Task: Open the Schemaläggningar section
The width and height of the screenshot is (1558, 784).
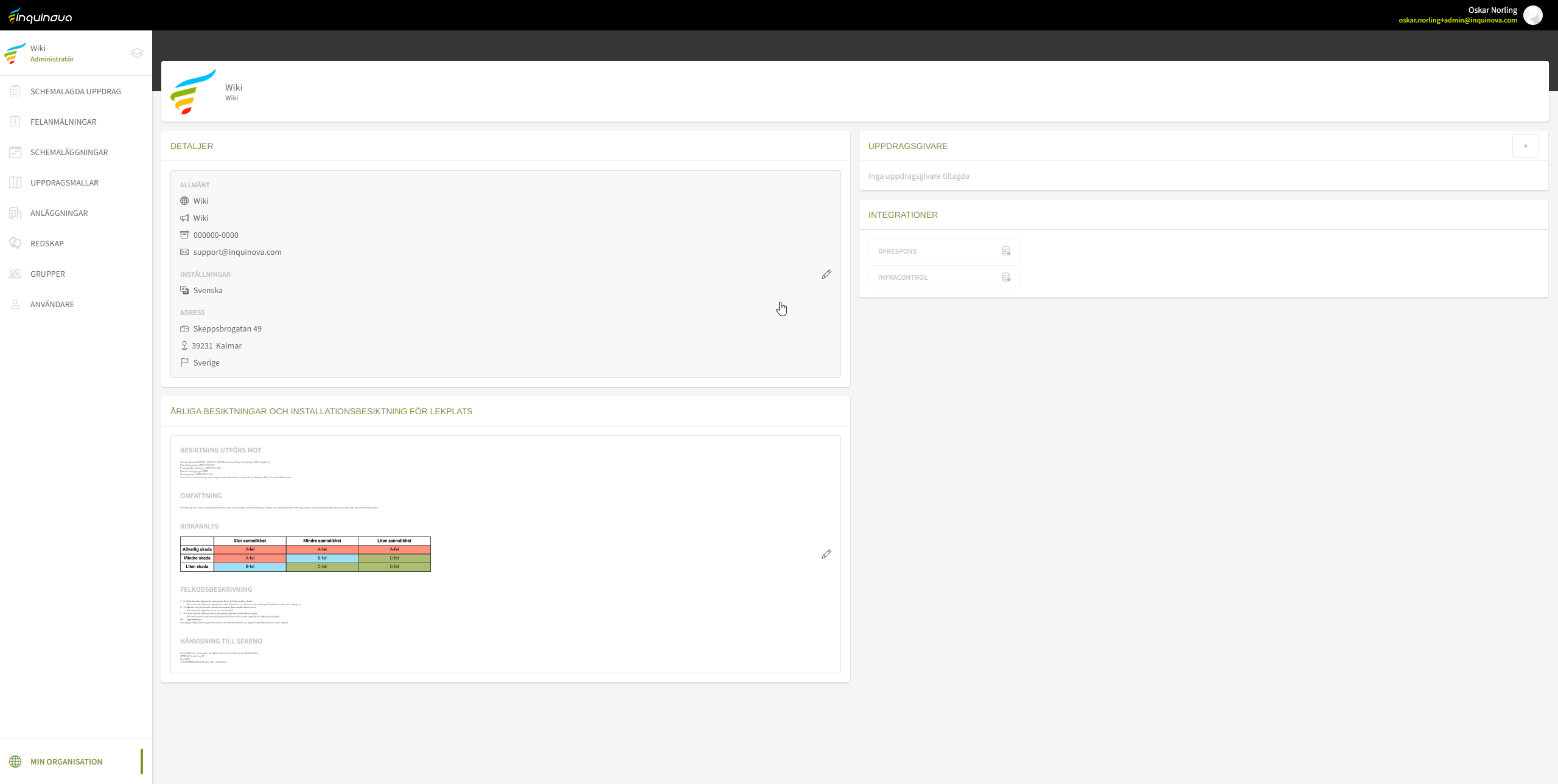Action: pyautogui.click(x=69, y=152)
